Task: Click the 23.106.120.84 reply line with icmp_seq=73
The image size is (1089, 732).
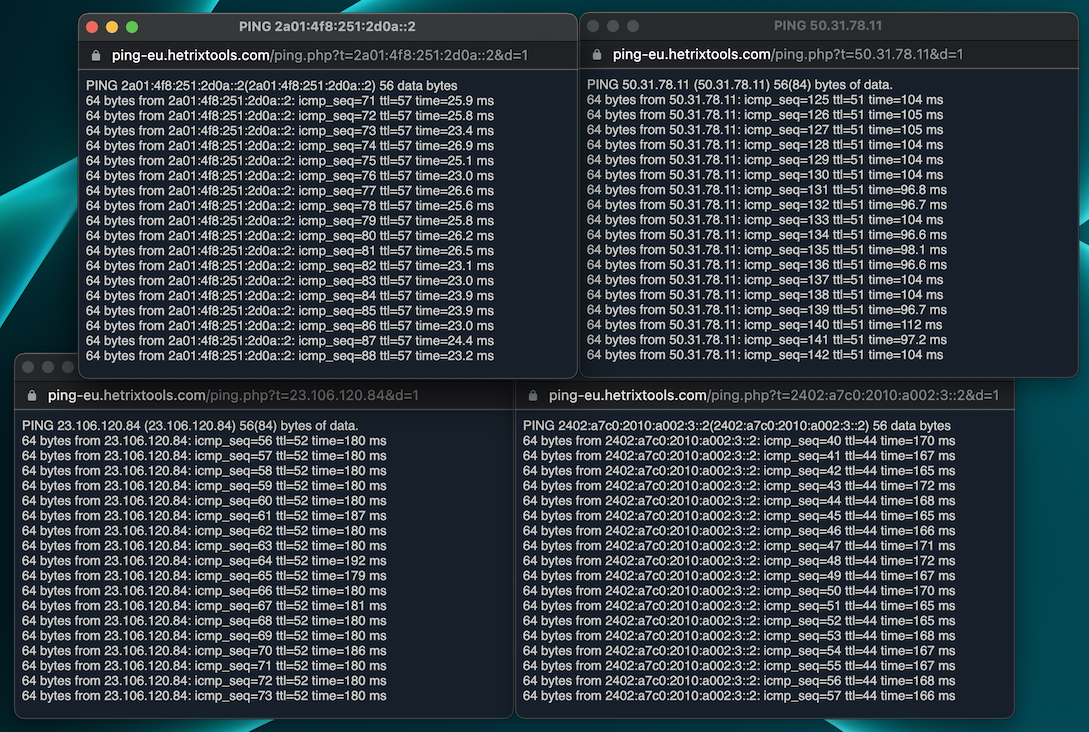Action: [204, 696]
